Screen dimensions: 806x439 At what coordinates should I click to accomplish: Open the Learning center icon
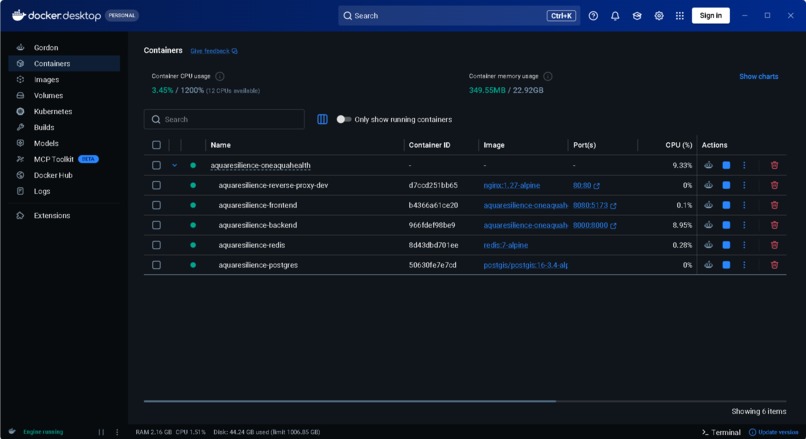(x=637, y=16)
